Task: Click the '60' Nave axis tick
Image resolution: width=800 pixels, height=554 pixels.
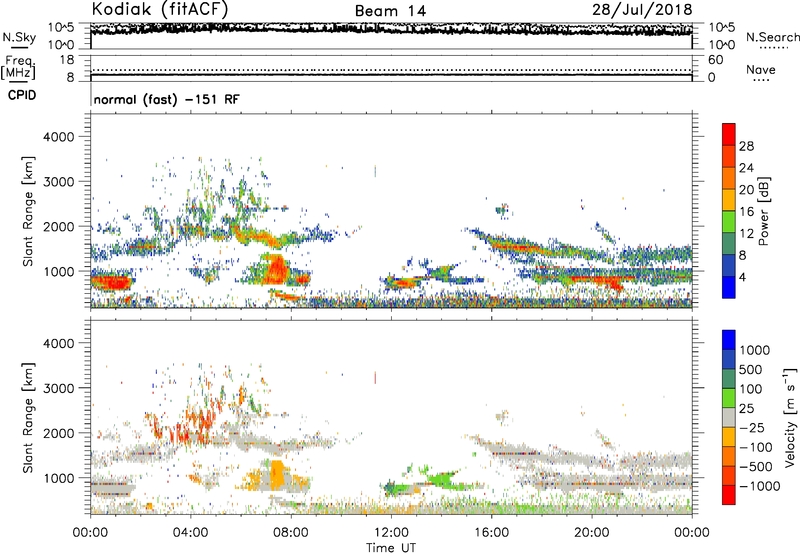Action: coord(715,60)
